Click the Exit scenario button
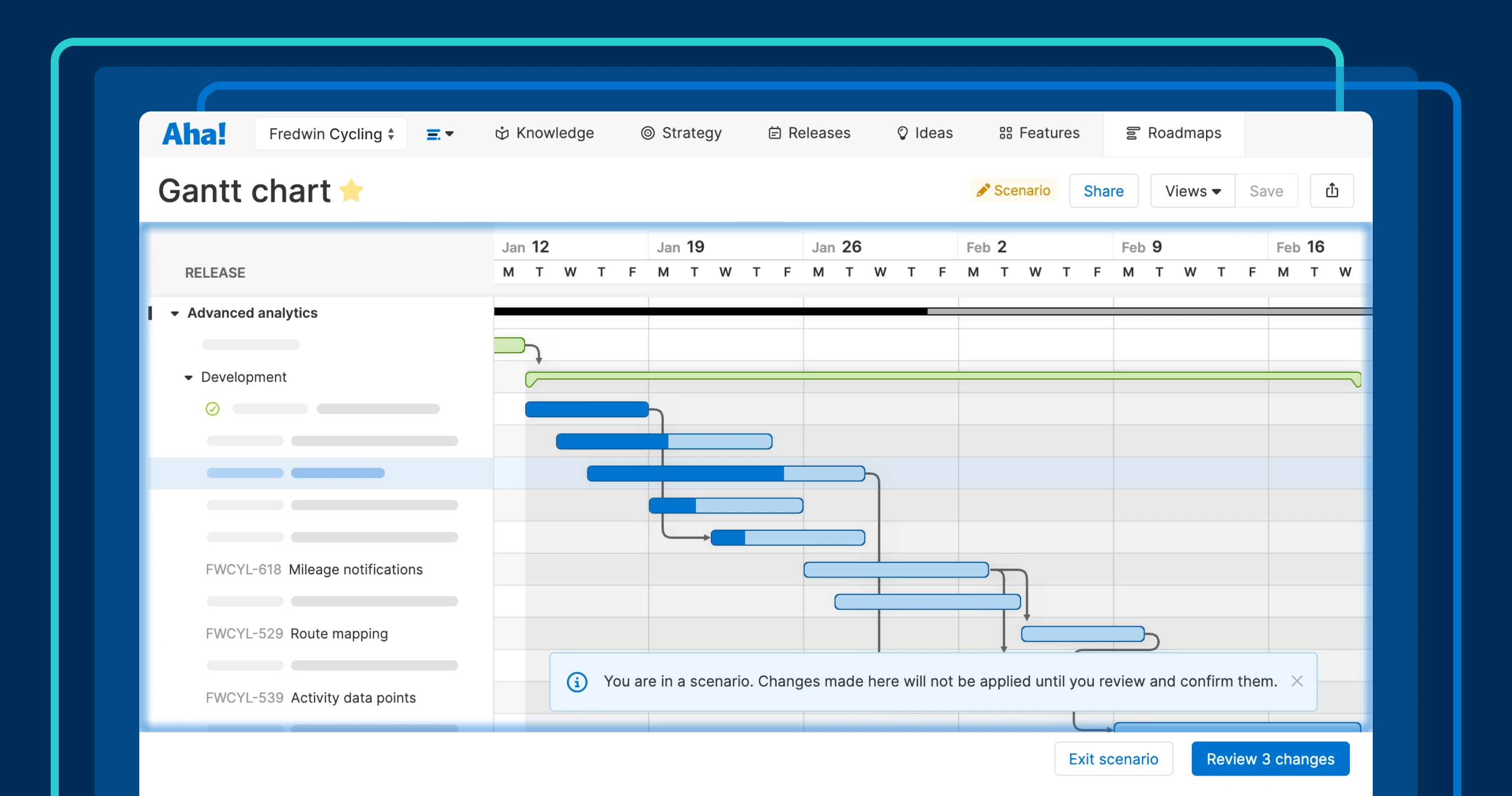 1113,758
